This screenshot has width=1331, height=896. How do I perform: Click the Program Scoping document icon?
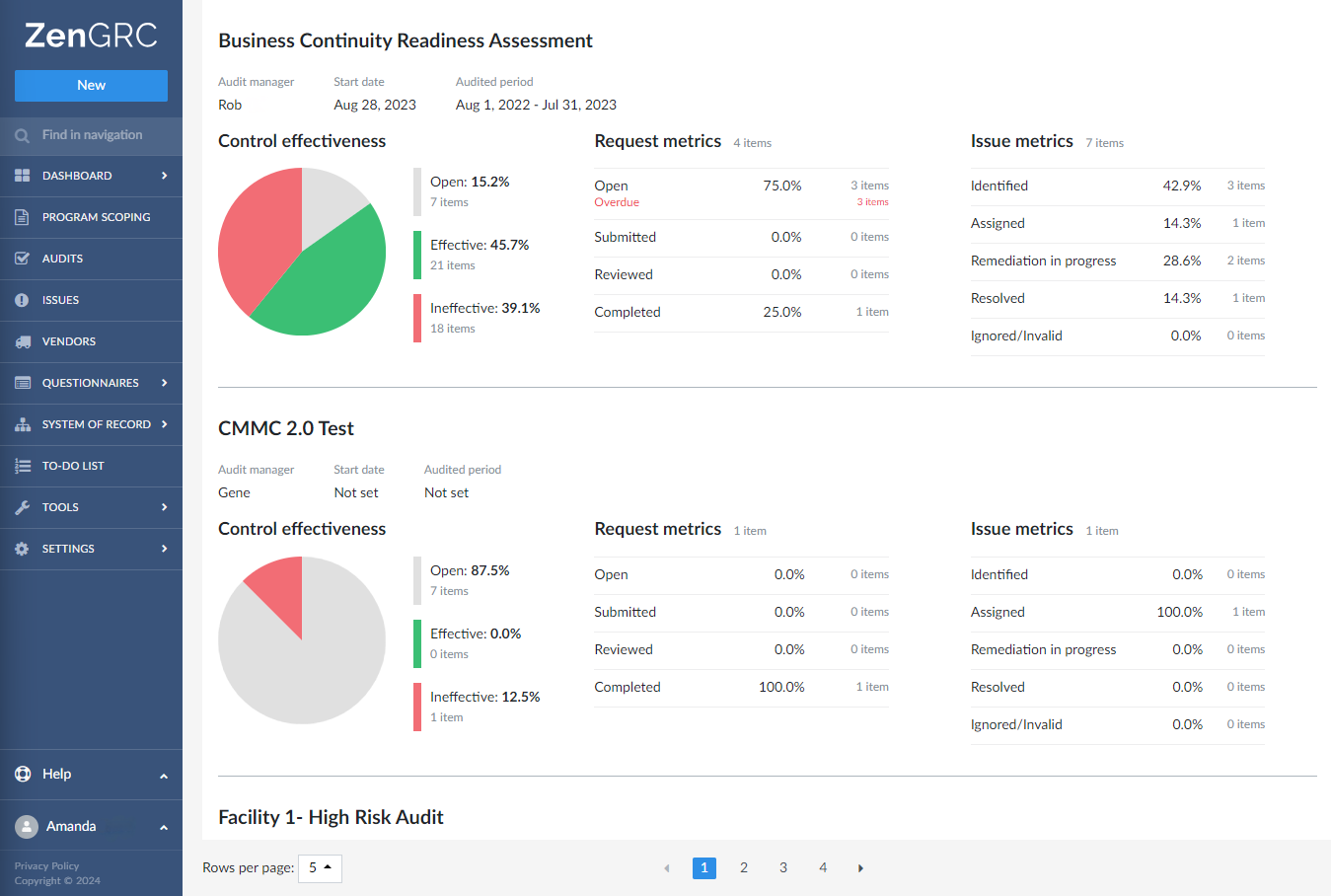point(22,217)
